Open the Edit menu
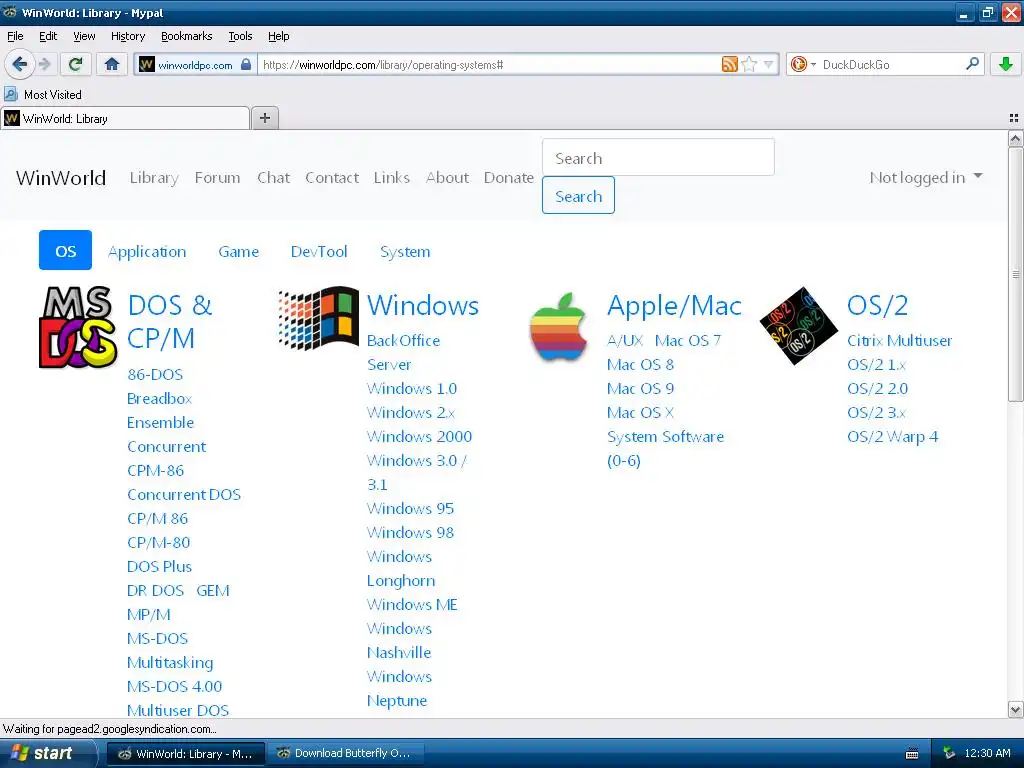The width and height of the screenshot is (1024, 768). point(48,36)
